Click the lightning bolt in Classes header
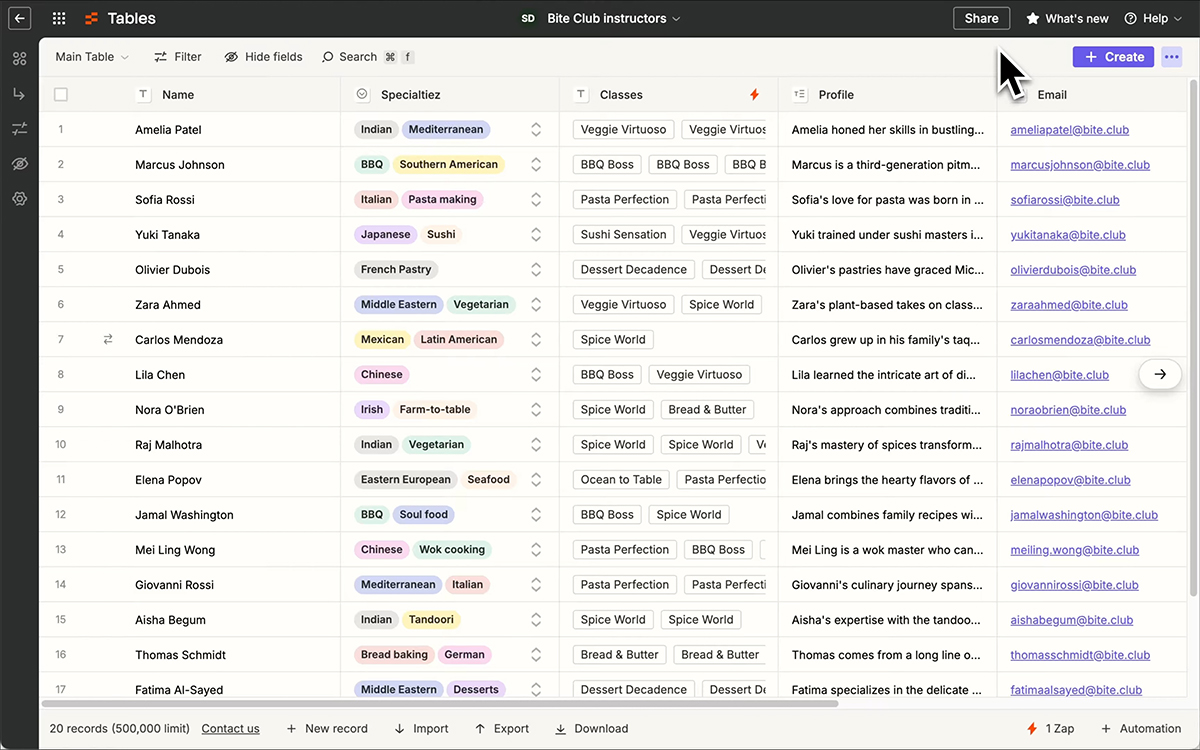1200x750 pixels. (754, 95)
